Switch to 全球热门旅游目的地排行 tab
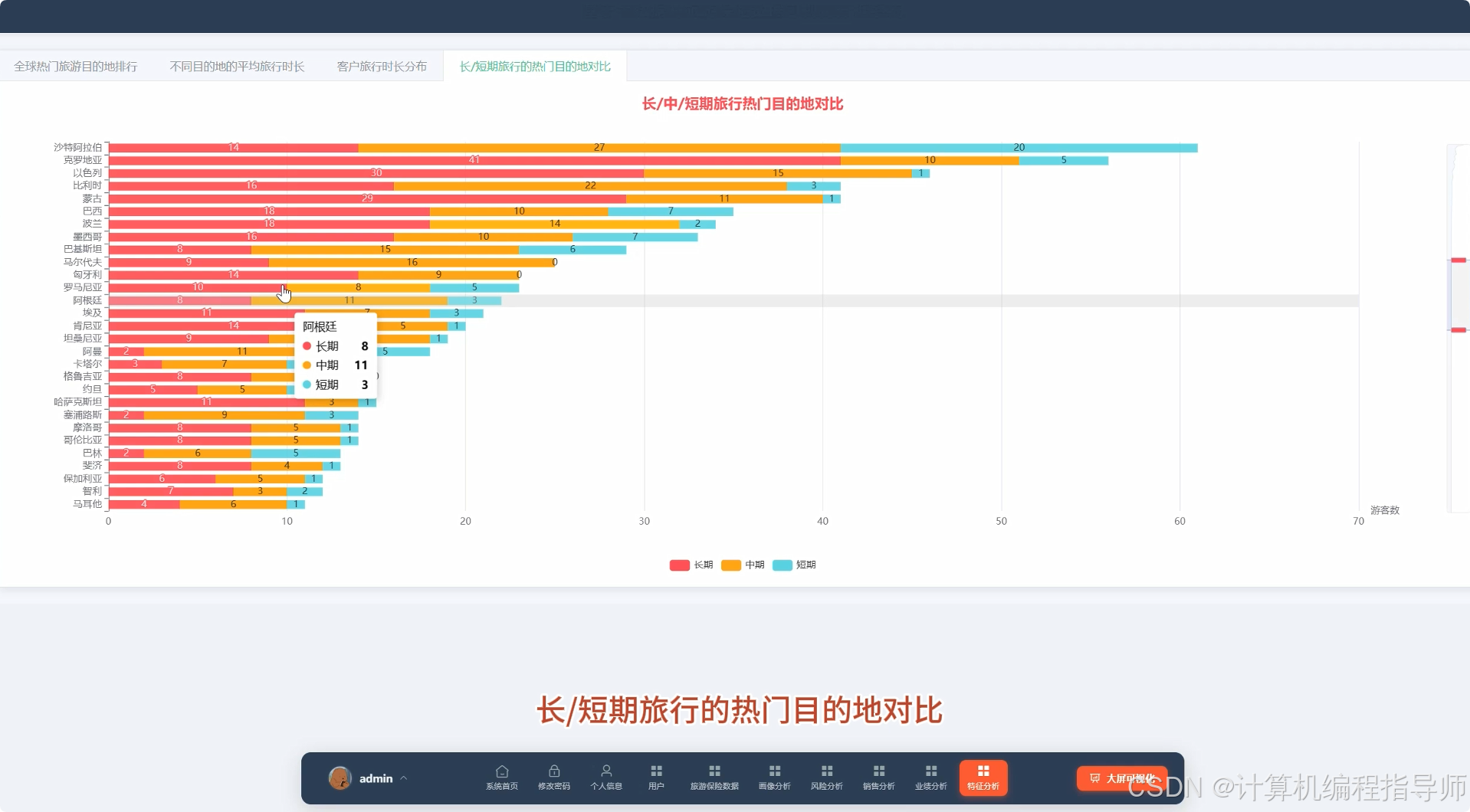The image size is (1470, 812). tap(76, 67)
